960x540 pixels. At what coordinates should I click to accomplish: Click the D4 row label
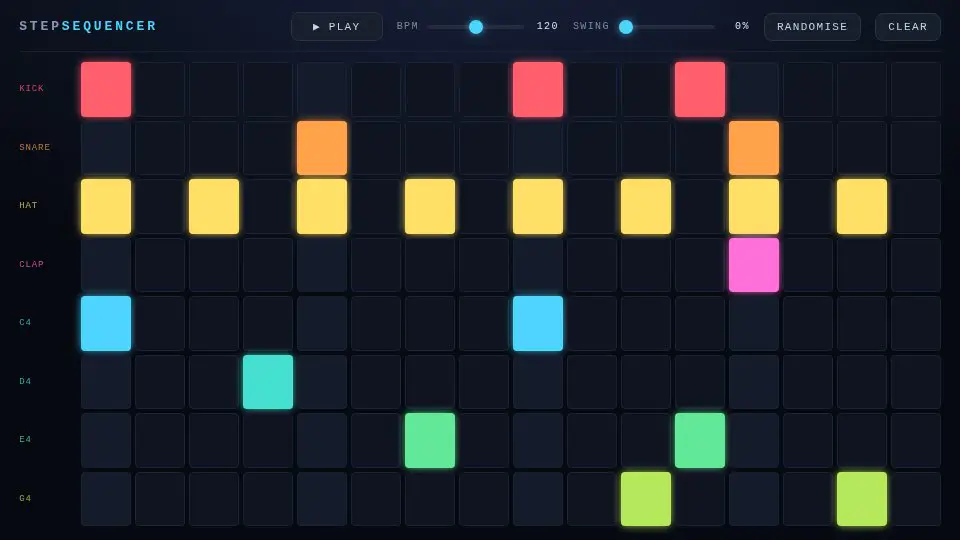click(x=25, y=381)
